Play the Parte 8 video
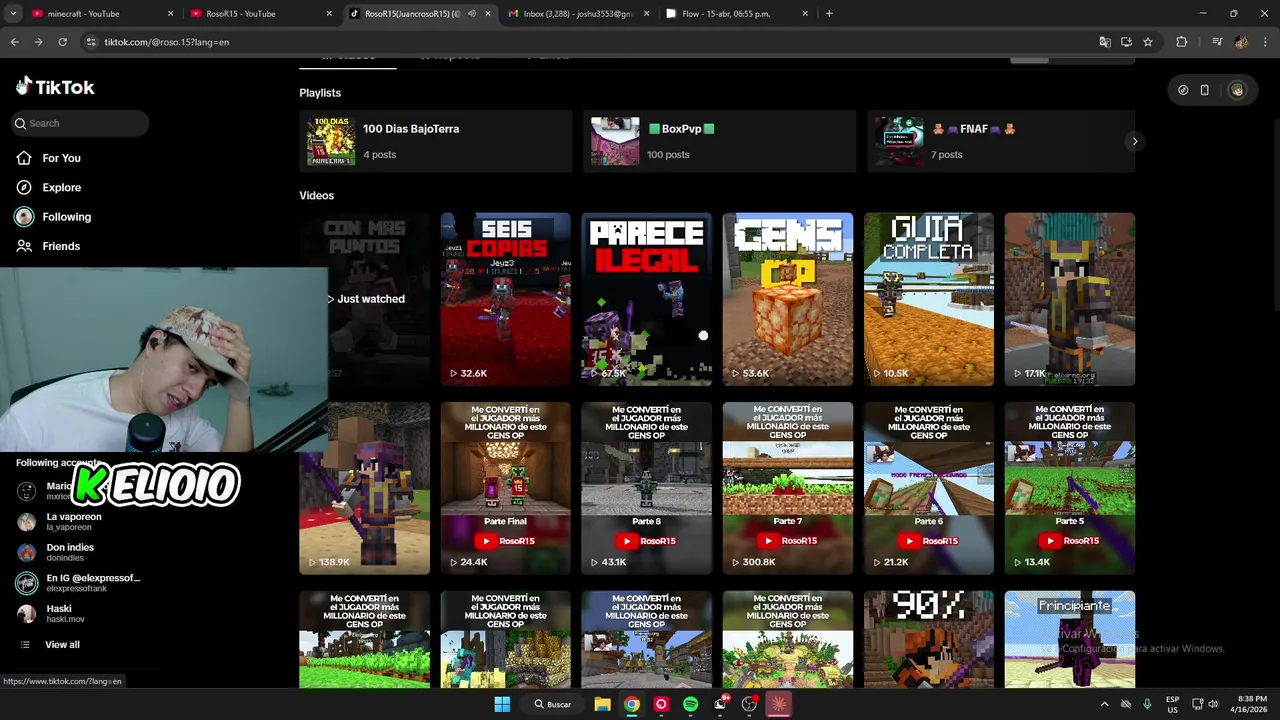 click(647, 488)
